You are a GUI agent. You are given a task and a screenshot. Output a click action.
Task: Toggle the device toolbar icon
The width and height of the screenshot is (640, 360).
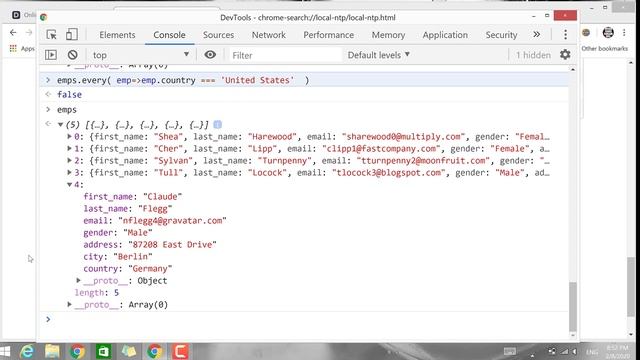click(72, 35)
